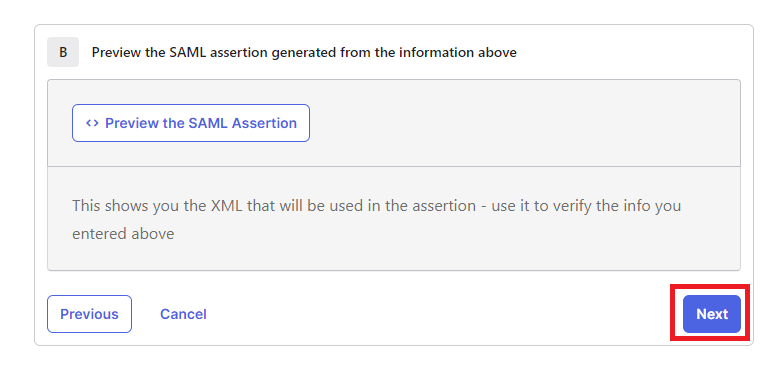This screenshot has width=783, height=365.
Task: Click the "Cancel" text link beside Previous
Action: (x=183, y=314)
